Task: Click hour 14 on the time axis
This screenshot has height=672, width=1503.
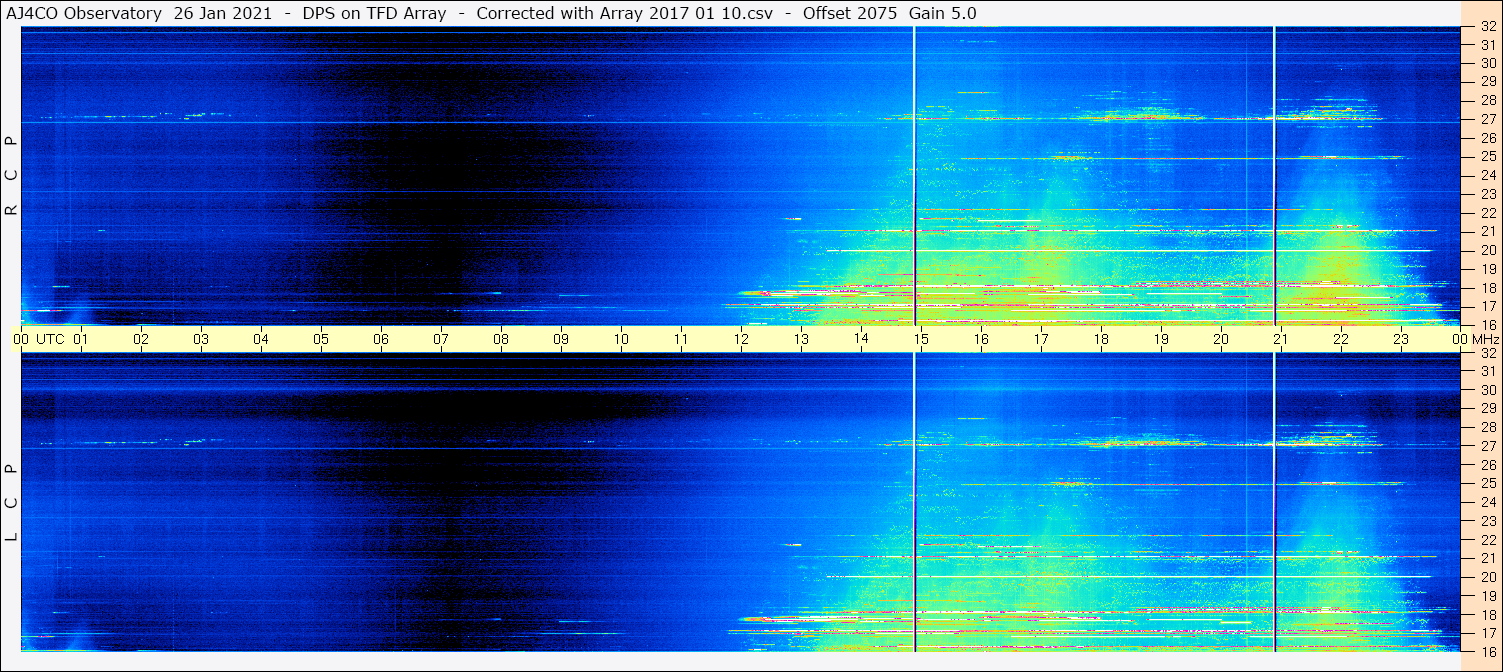Action: pyautogui.click(x=861, y=338)
